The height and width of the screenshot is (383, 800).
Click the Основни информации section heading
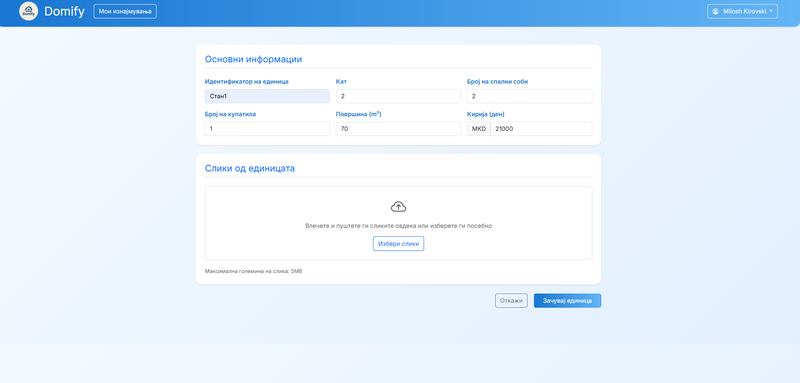(x=254, y=59)
